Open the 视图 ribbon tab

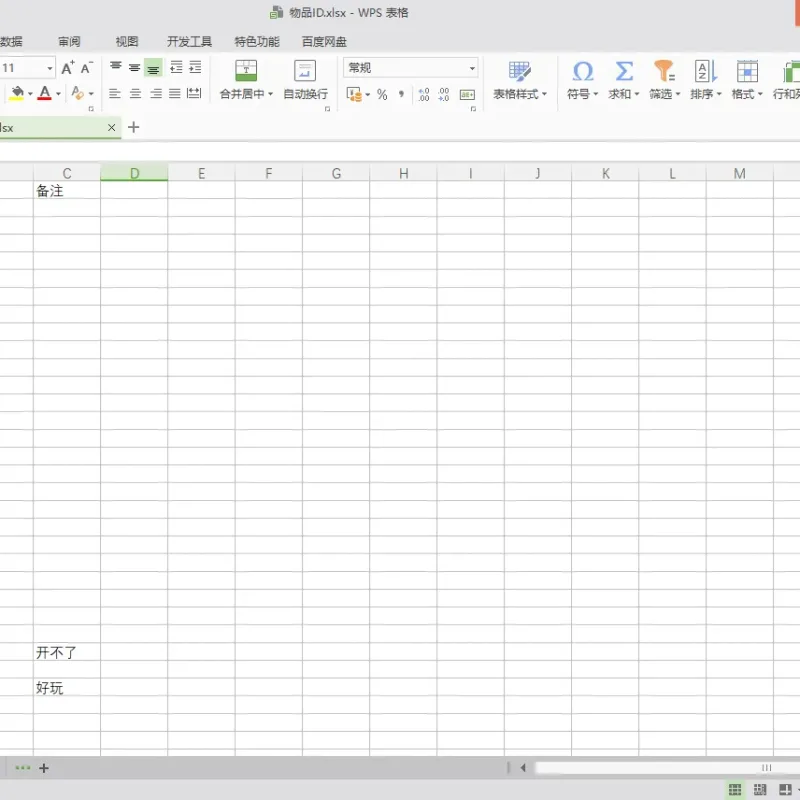[x=127, y=42]
